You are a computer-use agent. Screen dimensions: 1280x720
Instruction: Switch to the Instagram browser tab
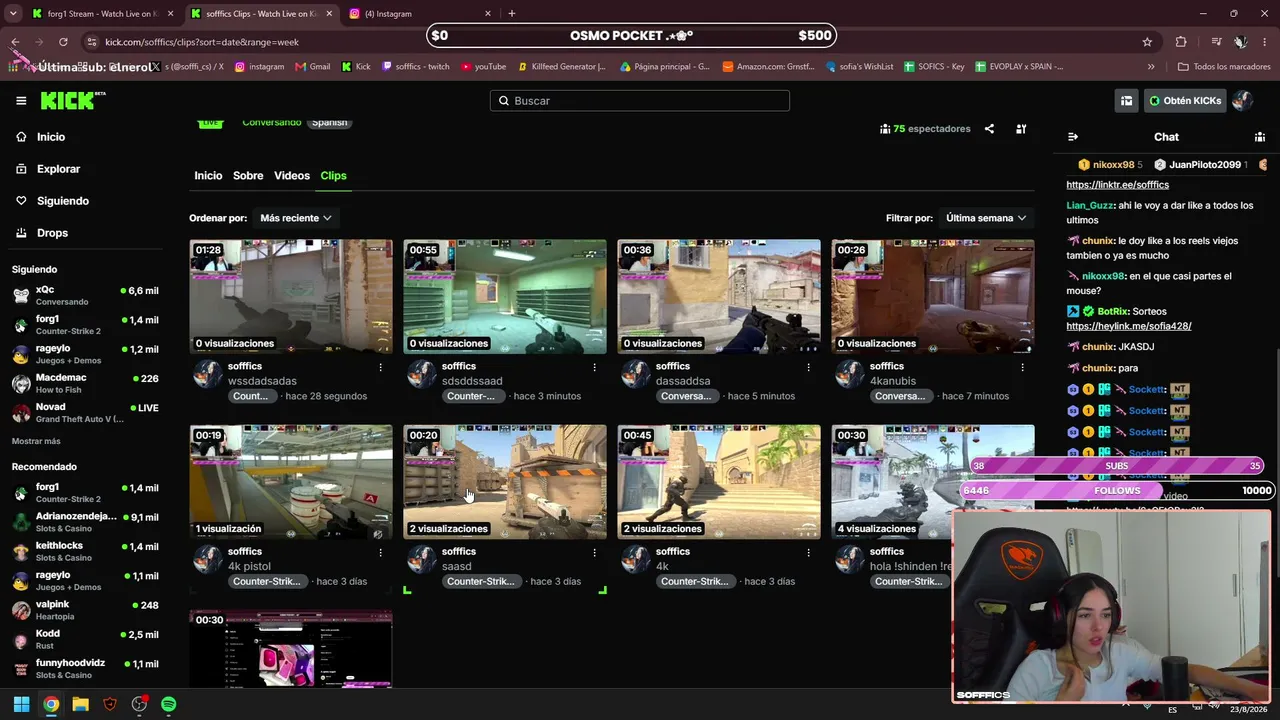(421, 14)
